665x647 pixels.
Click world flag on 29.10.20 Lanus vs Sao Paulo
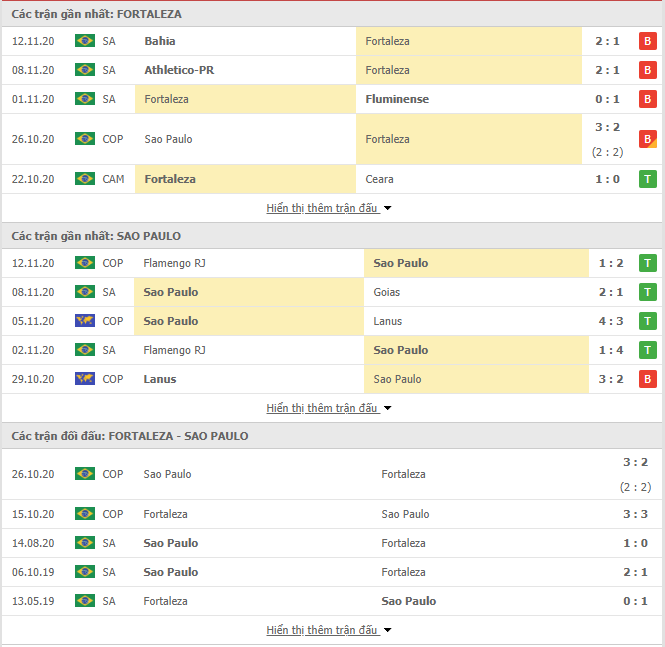[85, 379]
